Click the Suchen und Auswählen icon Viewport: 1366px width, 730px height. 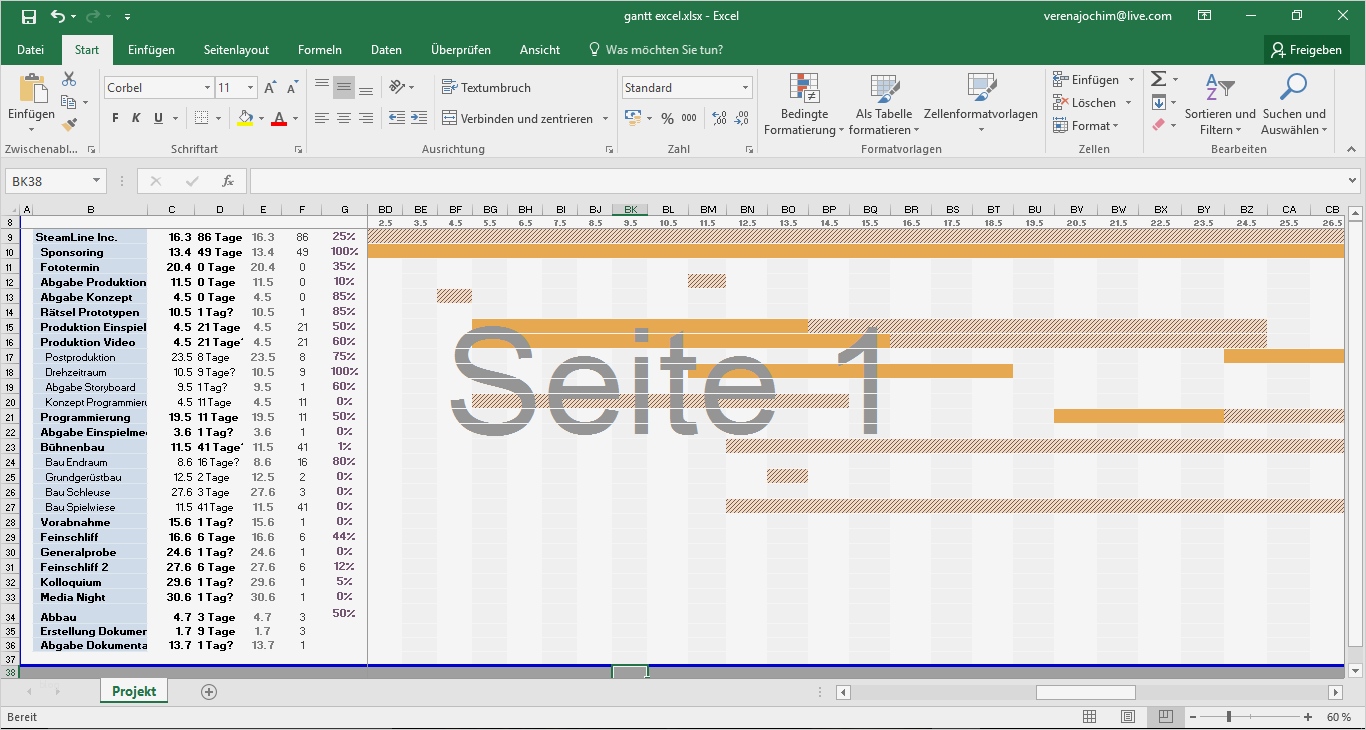tap(1293, 103)
